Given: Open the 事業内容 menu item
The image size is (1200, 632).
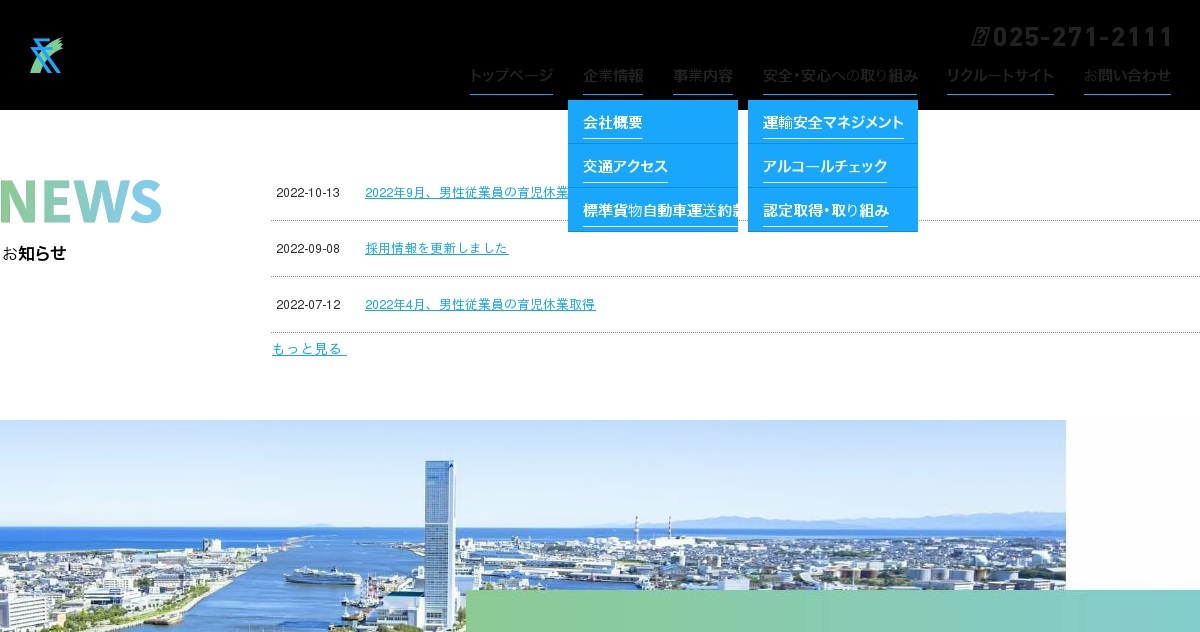Looking at the screenshot, I should point(703,76).
